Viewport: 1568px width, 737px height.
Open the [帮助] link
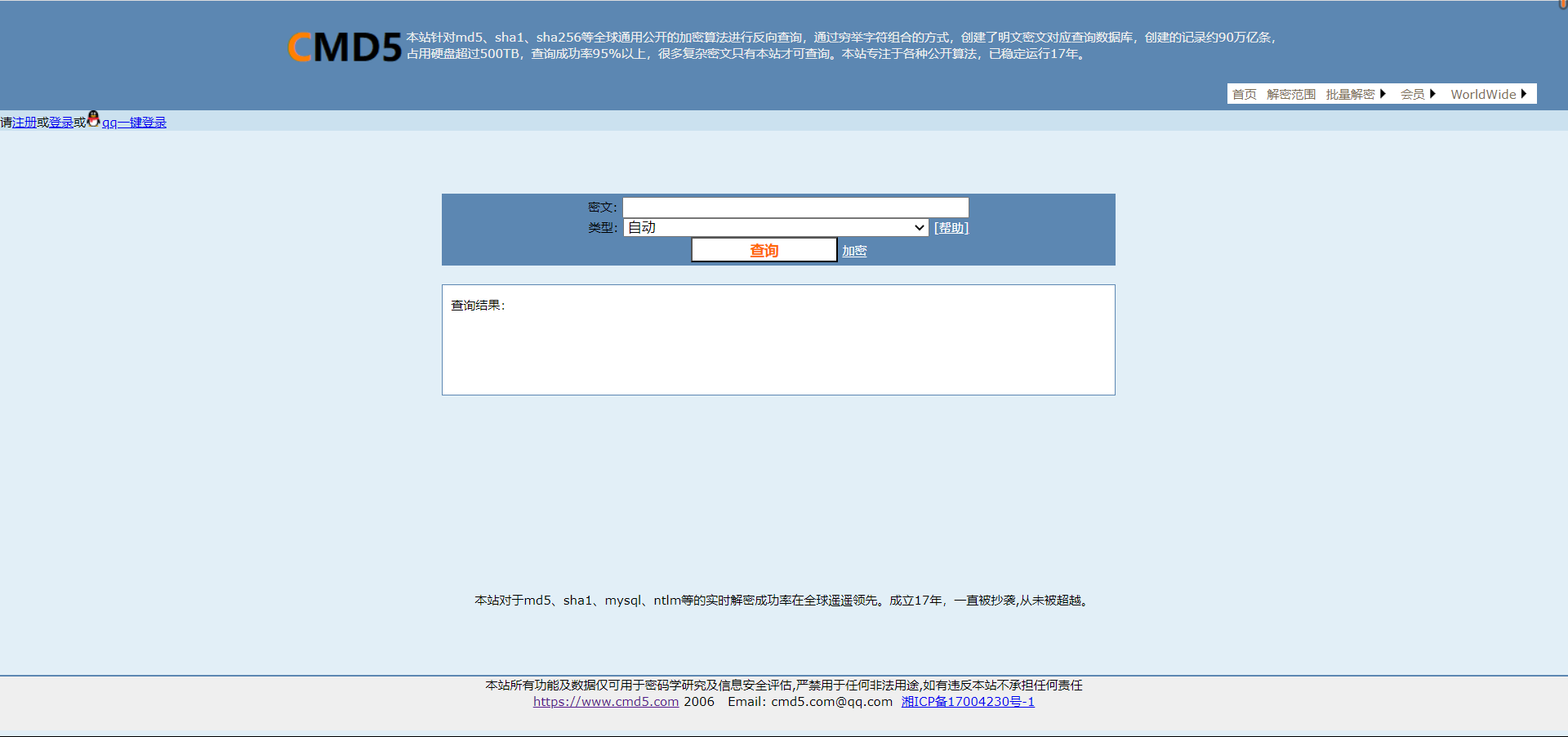951,227
